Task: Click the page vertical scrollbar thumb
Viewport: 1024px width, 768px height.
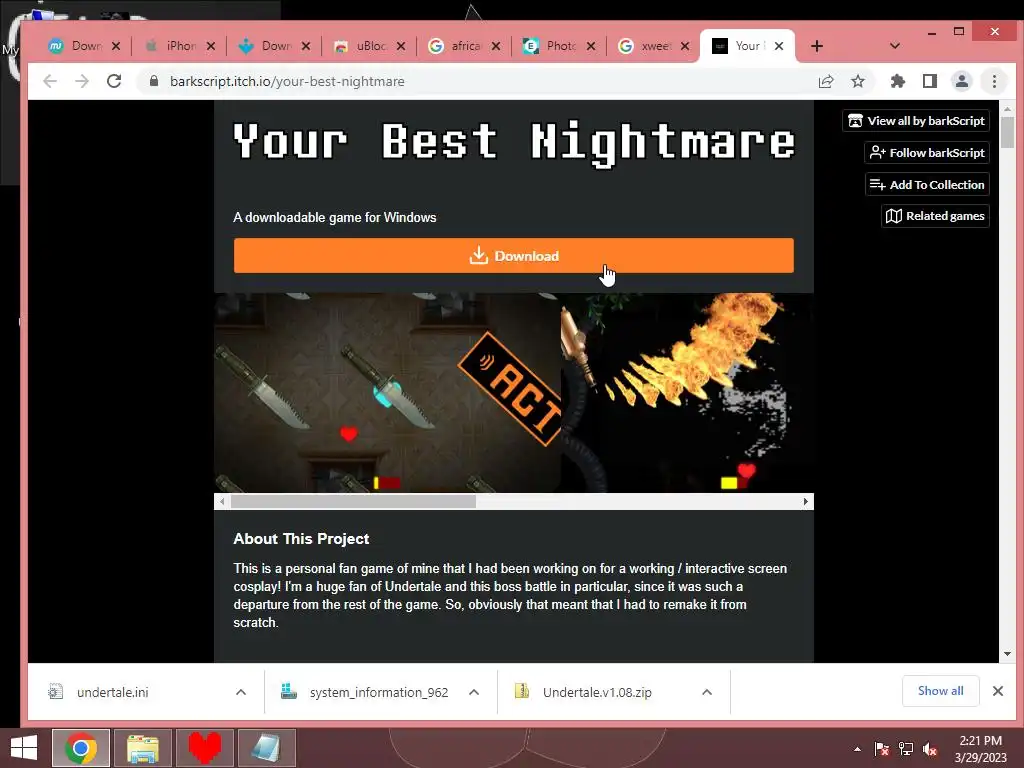Action: tap(1007, 133)
